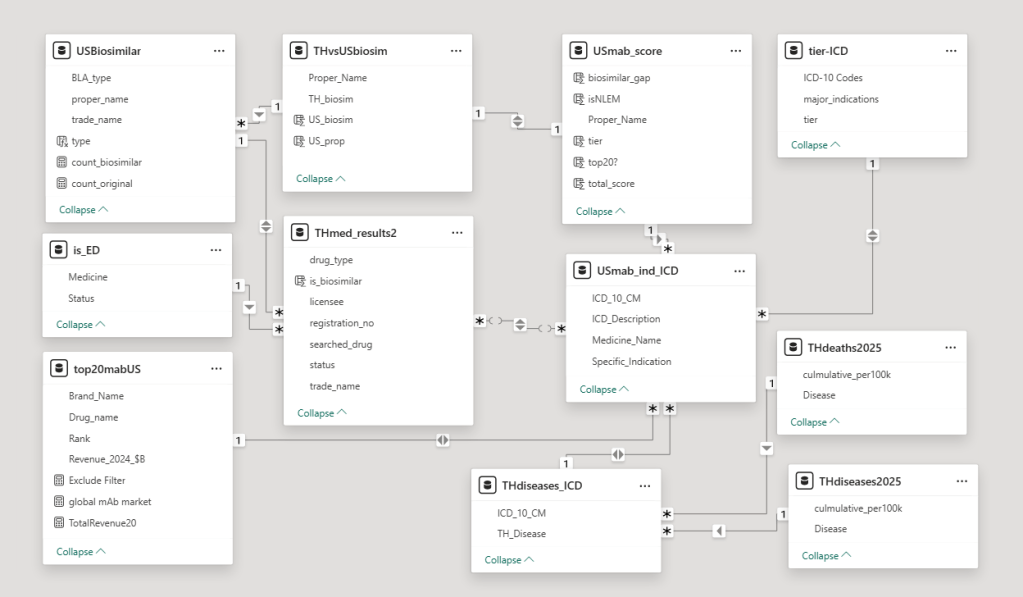Click relationship arrow between THvsUSbiosim and USmab_score
This screenshot has width=1023, height=597.
[517, 121]
